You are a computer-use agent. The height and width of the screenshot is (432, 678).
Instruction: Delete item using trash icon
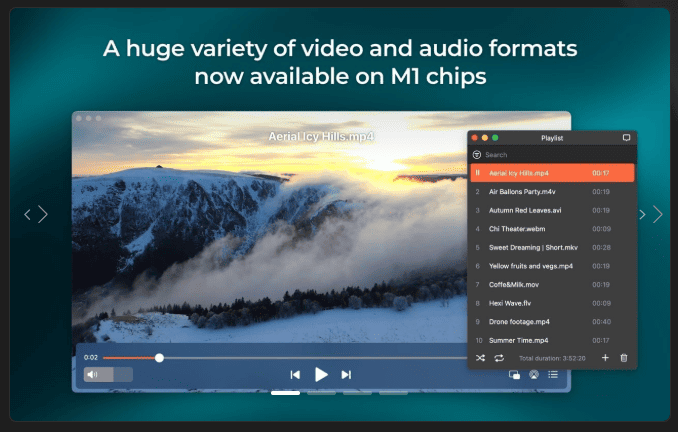tap(624, 358)
